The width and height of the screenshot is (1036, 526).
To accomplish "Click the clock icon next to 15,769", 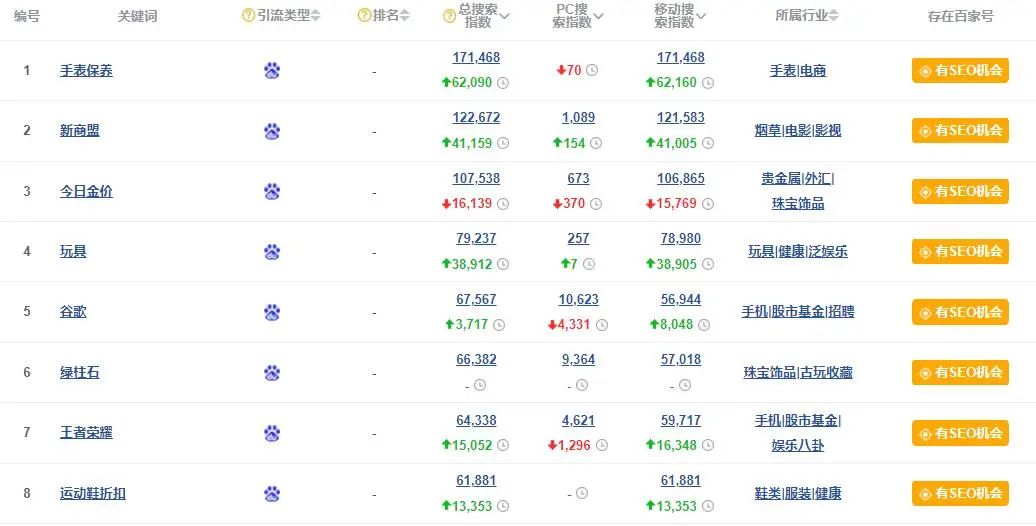I will [x=708, y=204].
